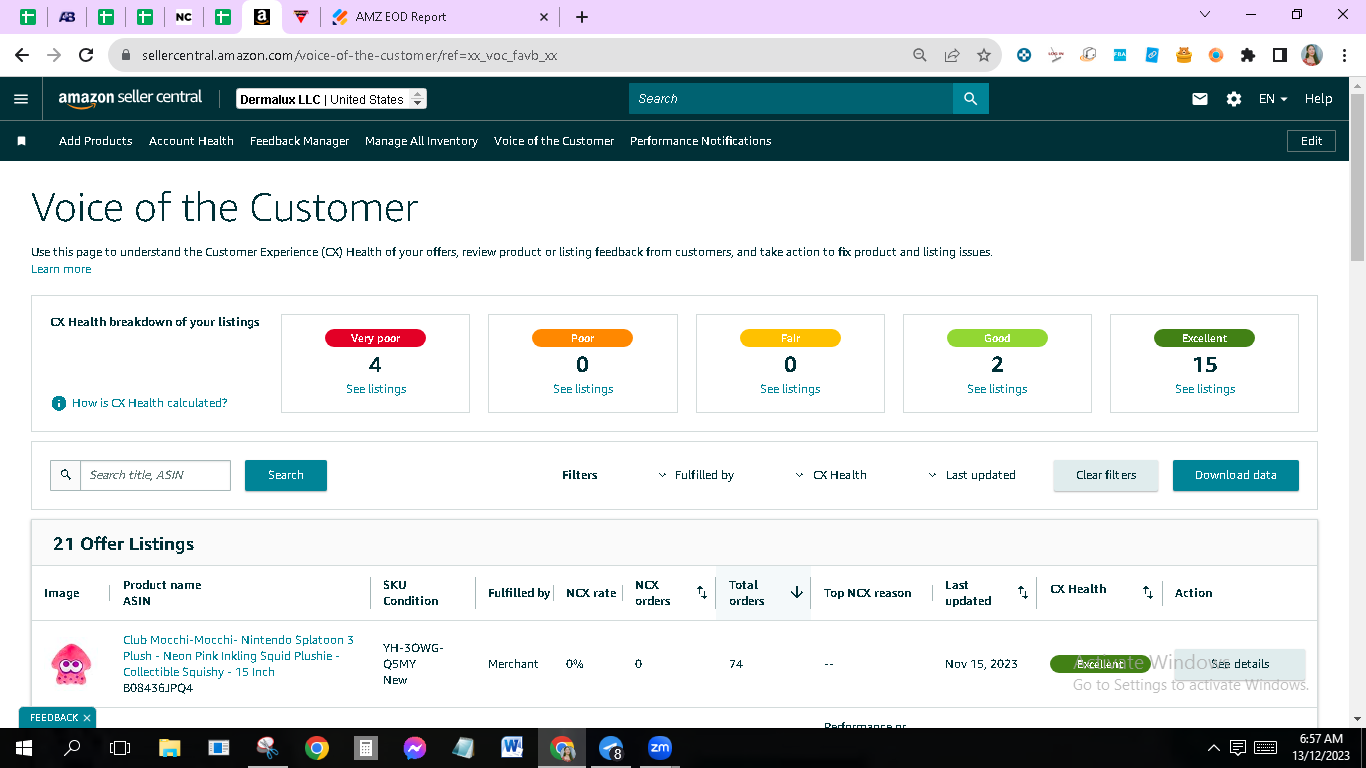Click the pink squid plush thumbnail
The width and height of the screenshot is (1366, 768).
[70, 664]
